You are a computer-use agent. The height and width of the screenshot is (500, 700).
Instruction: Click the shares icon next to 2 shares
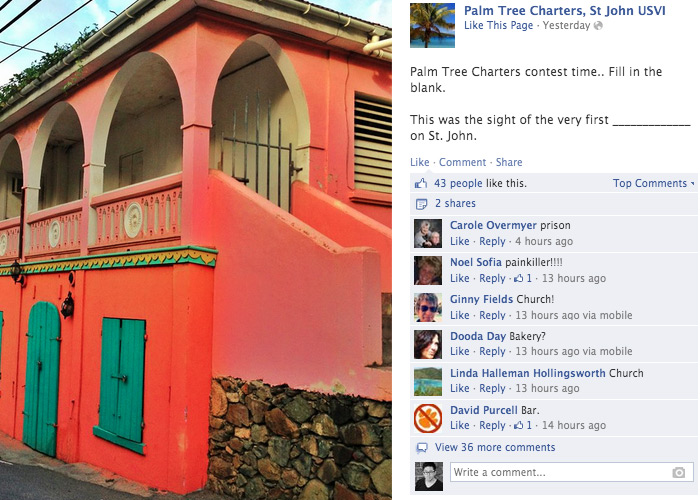421,204
